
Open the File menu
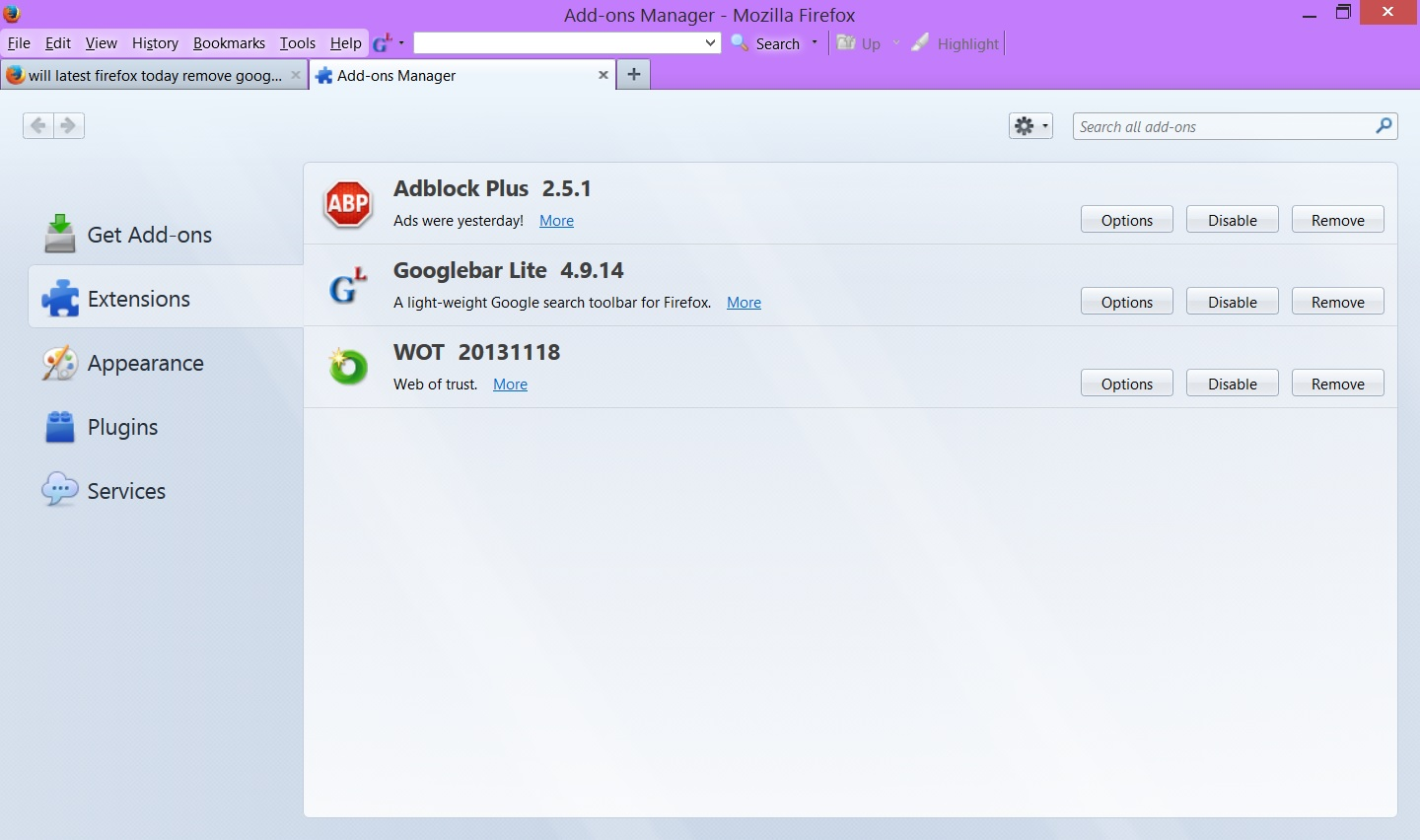19,43
